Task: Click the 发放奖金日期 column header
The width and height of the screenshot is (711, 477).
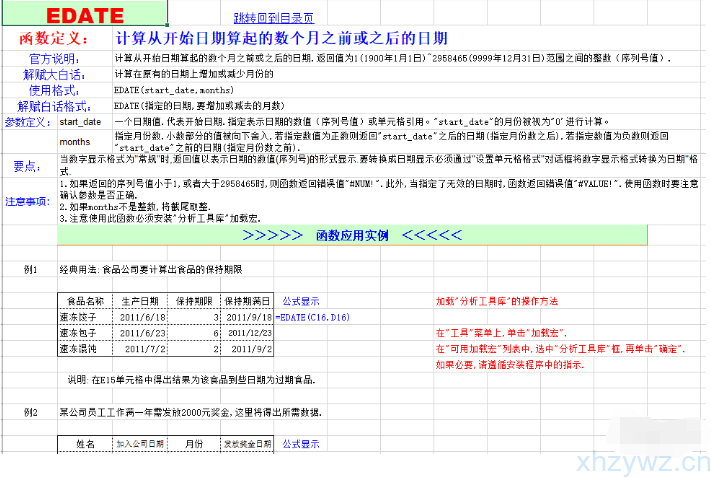Action: point(247,444)
